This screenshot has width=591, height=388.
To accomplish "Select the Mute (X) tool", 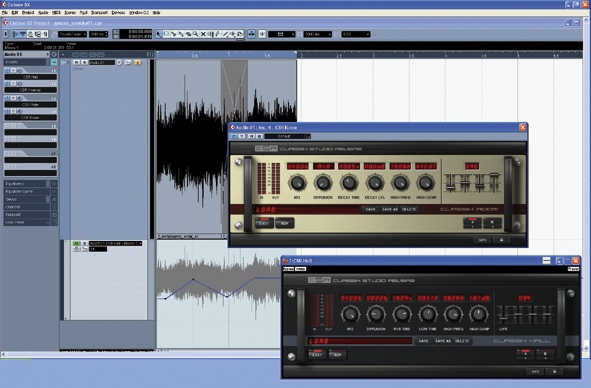I will pos(203,34).
